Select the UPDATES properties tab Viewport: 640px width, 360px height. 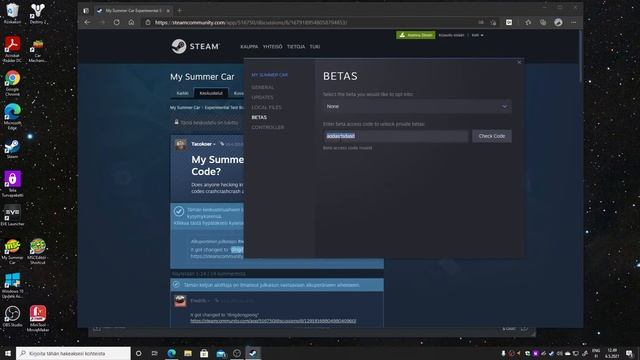(x=262, y=97)
